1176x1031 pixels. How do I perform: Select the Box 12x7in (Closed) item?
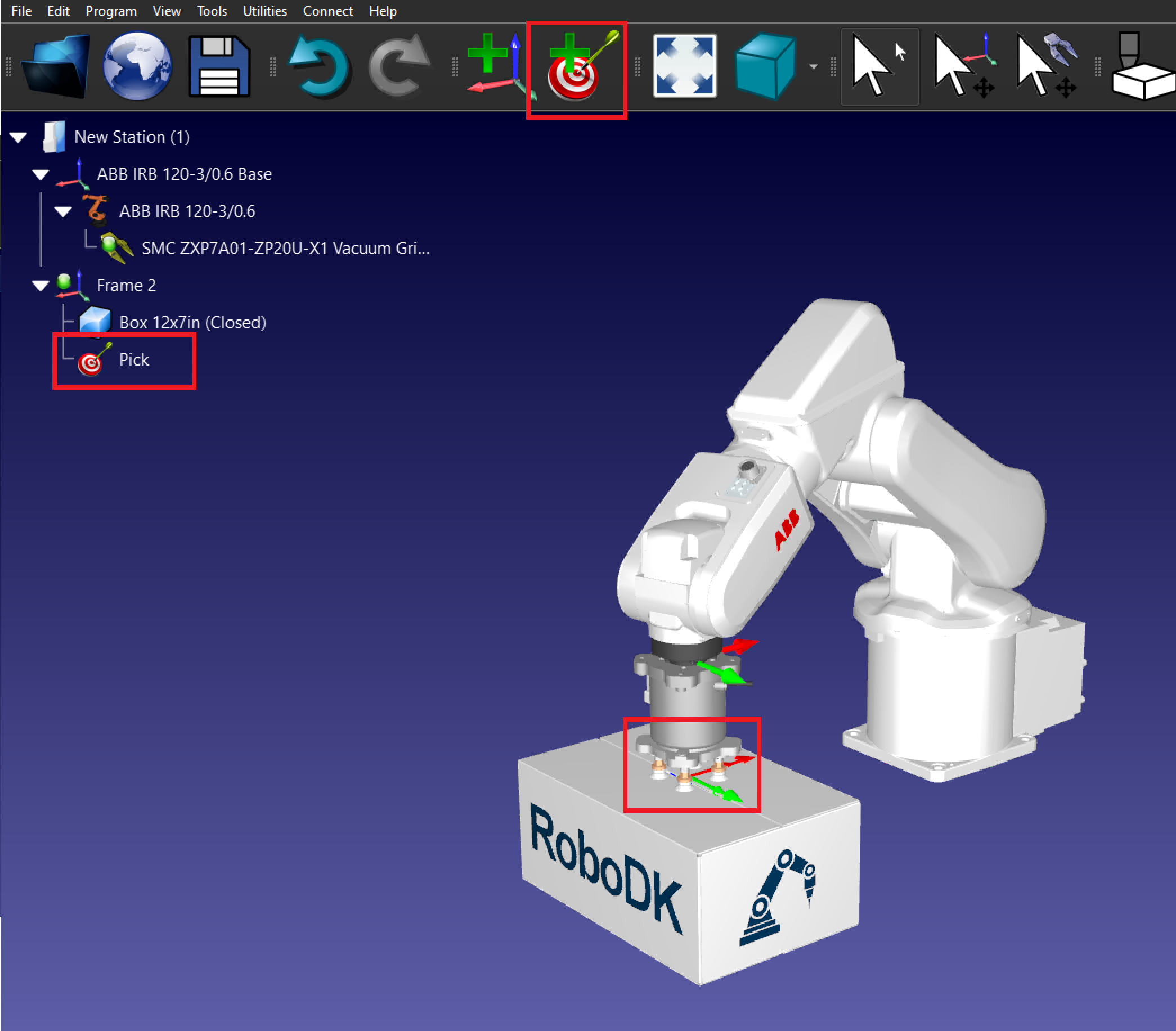click(192, 323)
